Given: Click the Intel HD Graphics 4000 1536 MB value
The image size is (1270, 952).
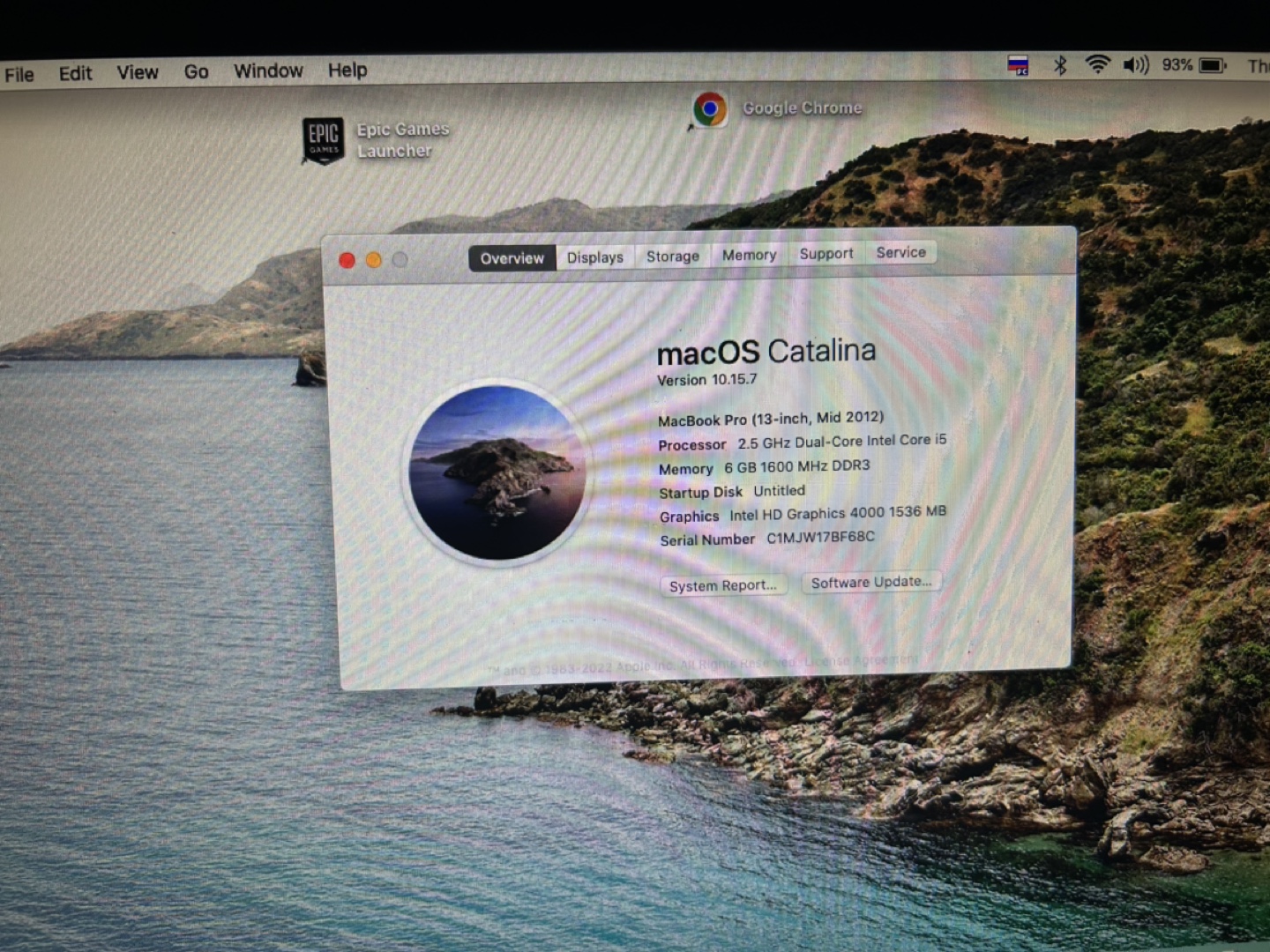Looking at the screenshot, I should pyautogui.click(x=838, y=513).
